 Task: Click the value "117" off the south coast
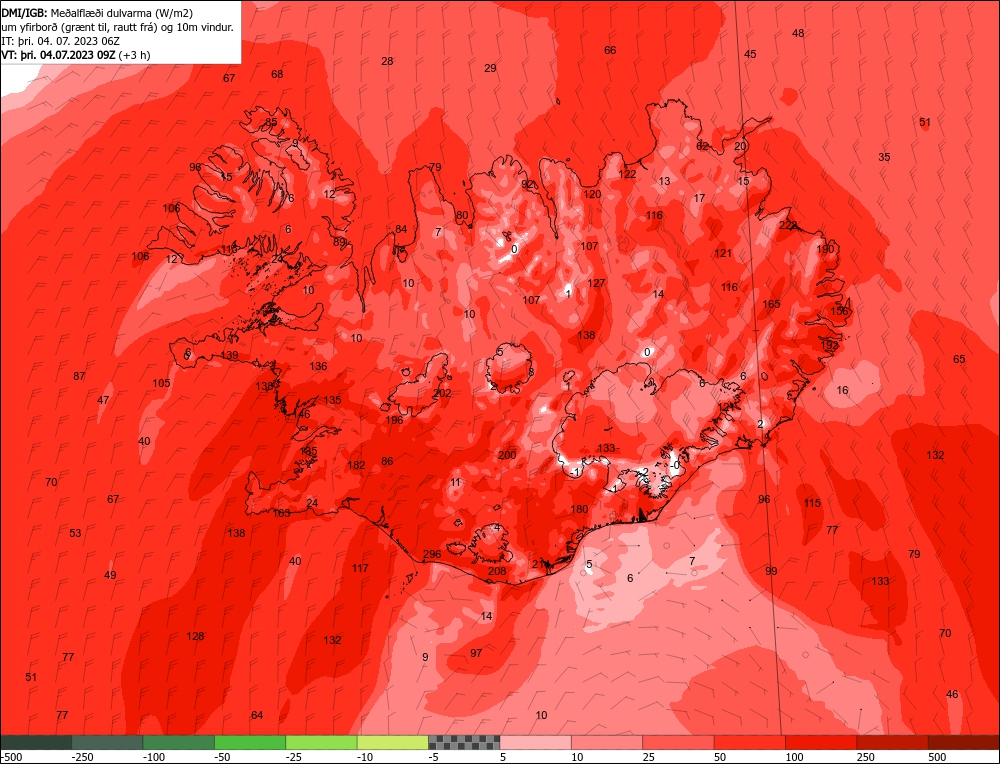point(360,568)
